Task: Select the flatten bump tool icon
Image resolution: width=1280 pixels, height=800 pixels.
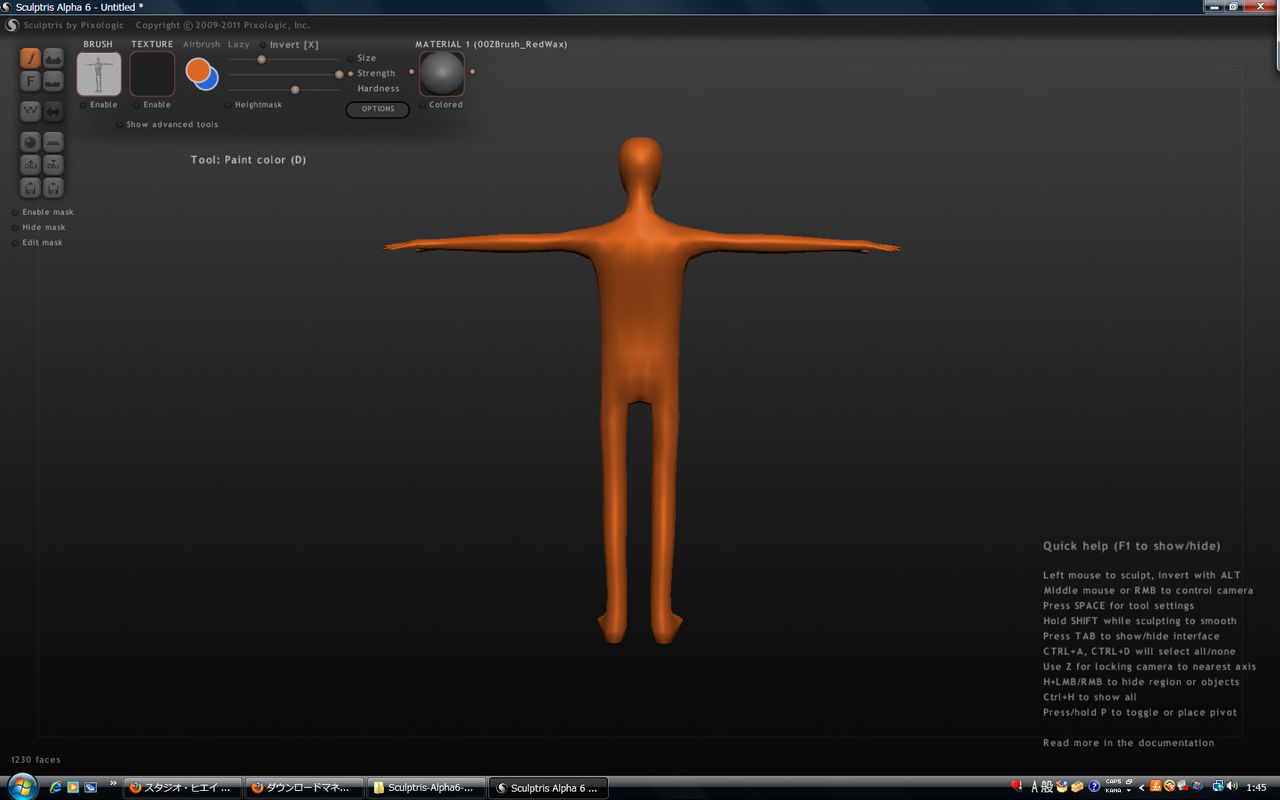Action: coord(54,81)
